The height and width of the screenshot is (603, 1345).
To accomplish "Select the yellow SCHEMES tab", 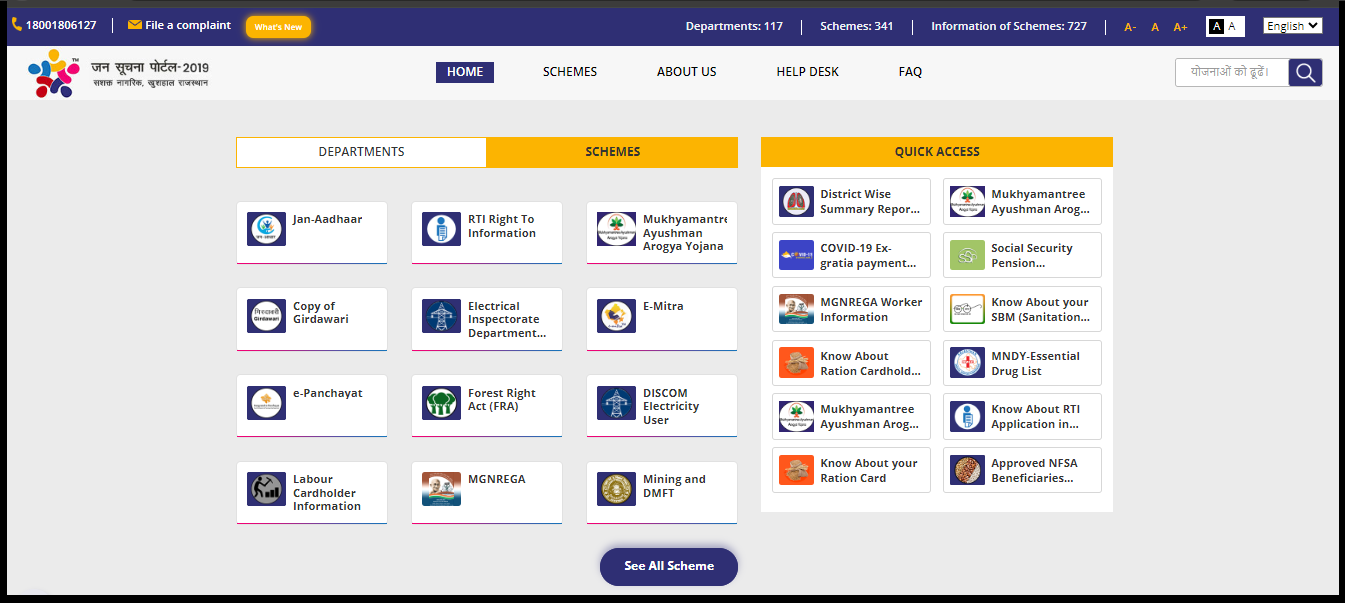I will (x=612, y=152).
